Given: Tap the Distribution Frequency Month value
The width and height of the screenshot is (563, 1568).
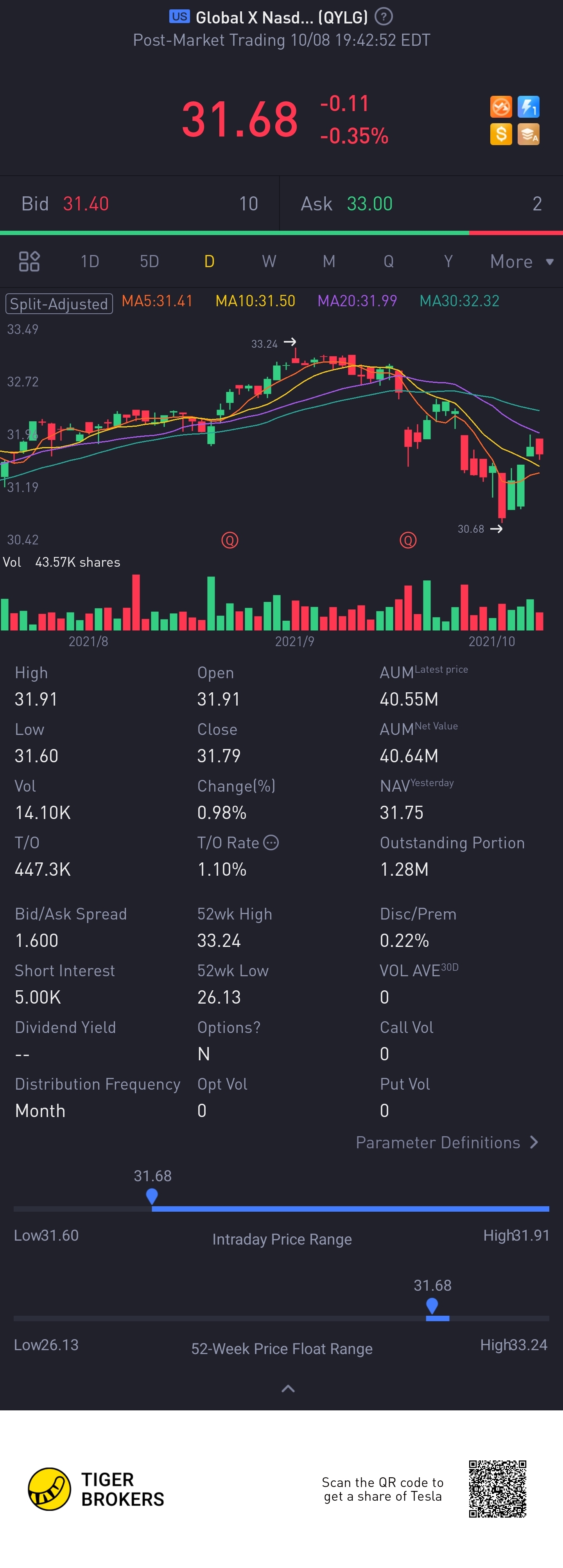Looking at the screenshot, I should coord(40,1110).
